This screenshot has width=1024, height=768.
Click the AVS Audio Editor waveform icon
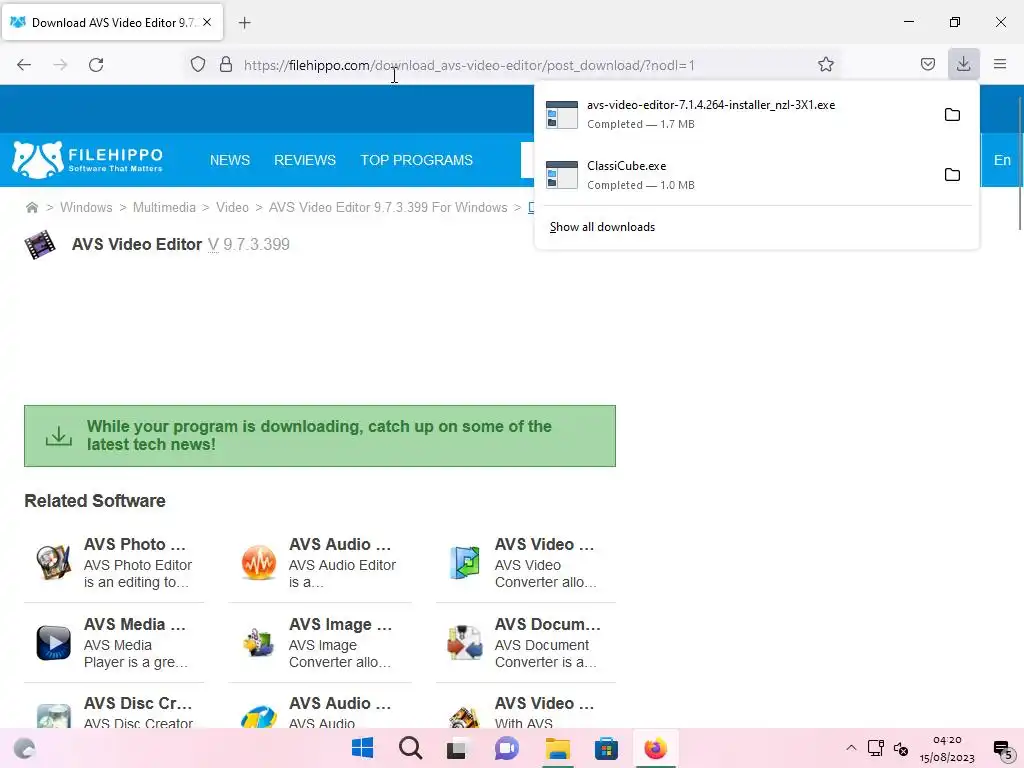[x=259, y=562]
